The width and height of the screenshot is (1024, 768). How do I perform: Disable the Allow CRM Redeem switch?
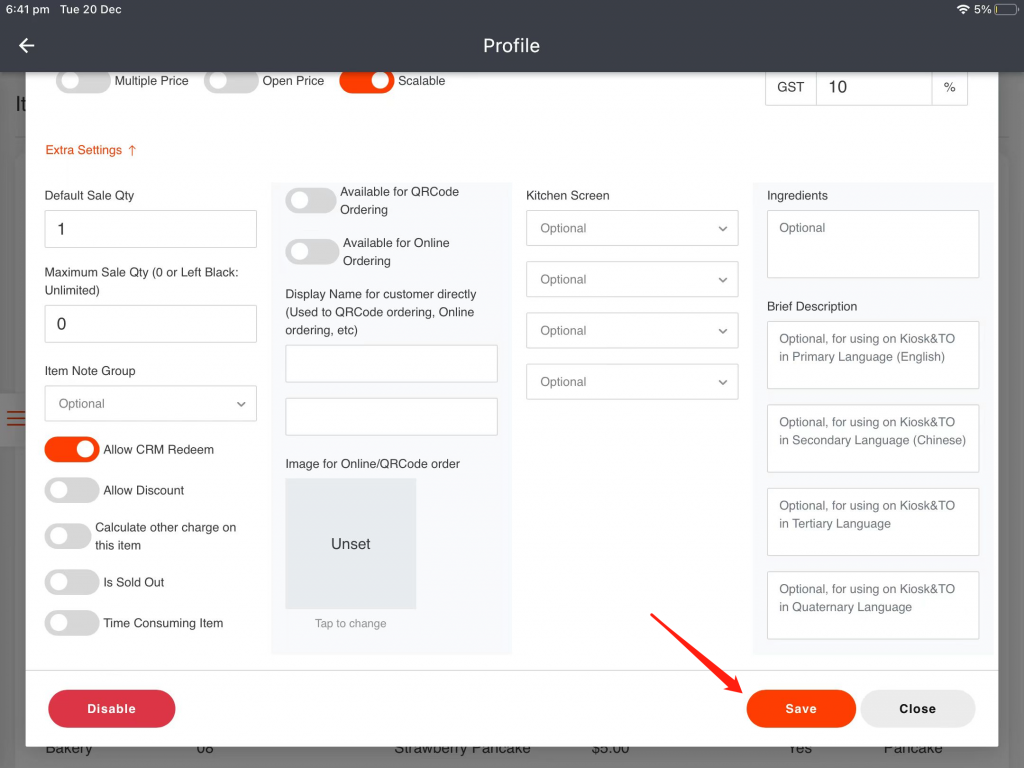72,450
